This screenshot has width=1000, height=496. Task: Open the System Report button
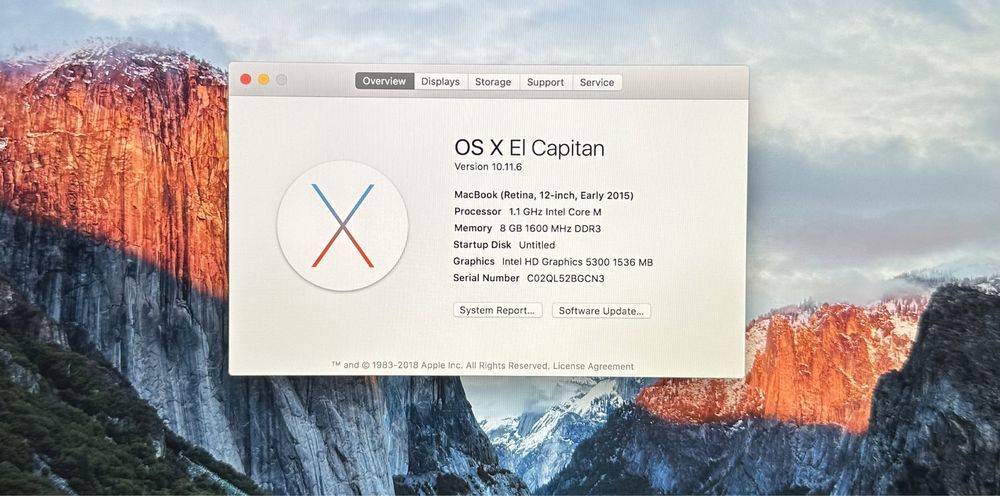(x=497, y=310)
